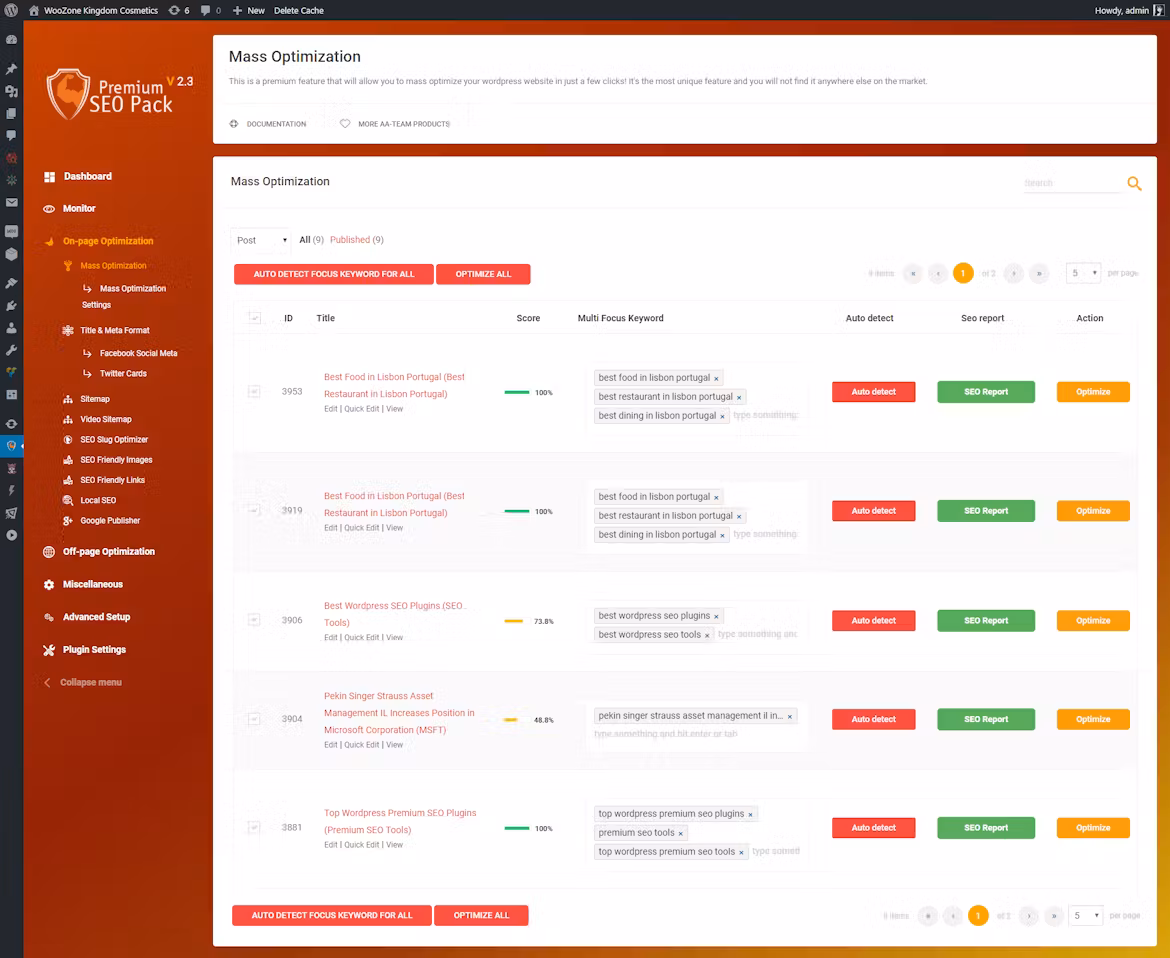
Task: Click the WordPress logo in admin bar
Action: coord(11,10)
